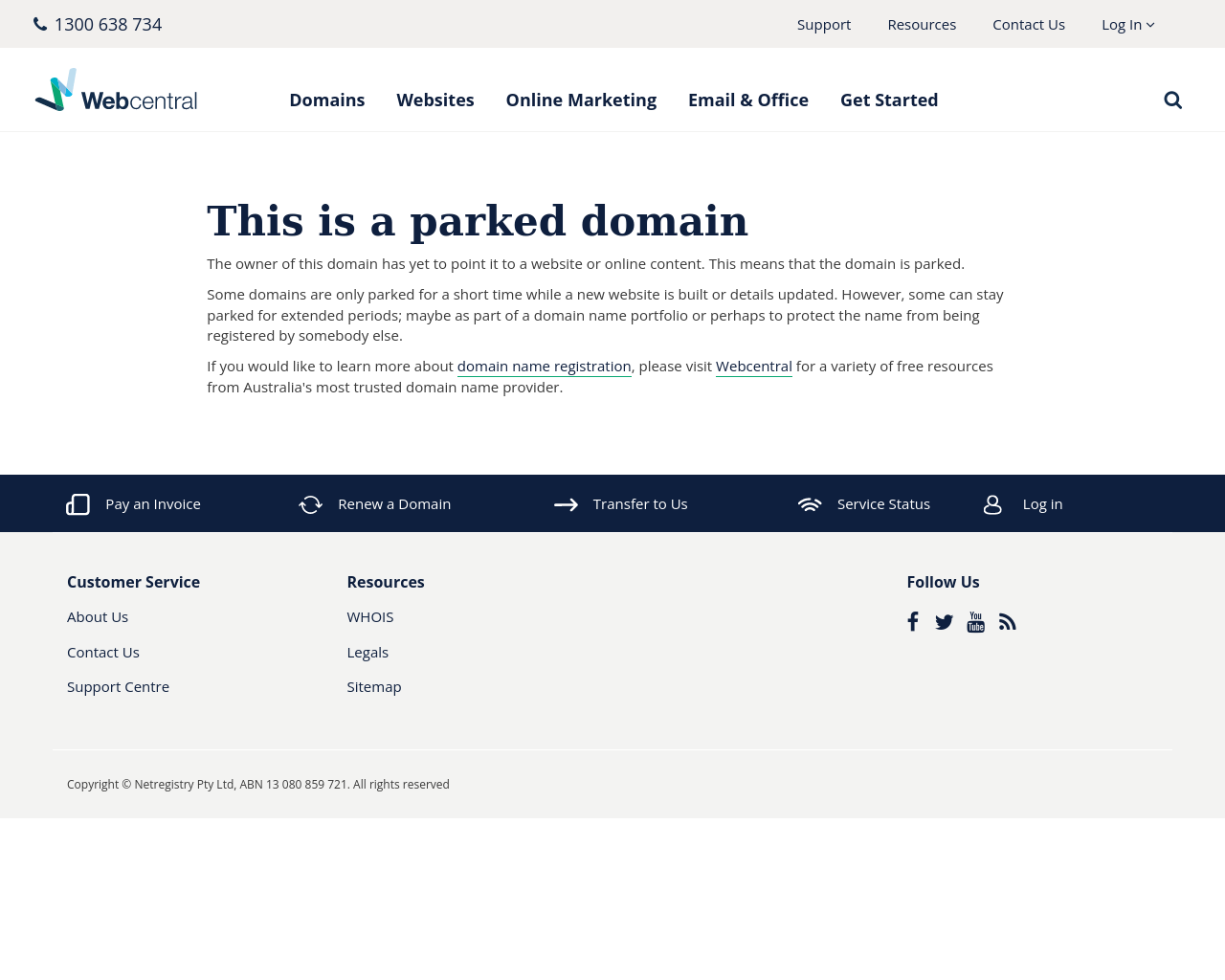Click the RSS feed icon

1007,622
